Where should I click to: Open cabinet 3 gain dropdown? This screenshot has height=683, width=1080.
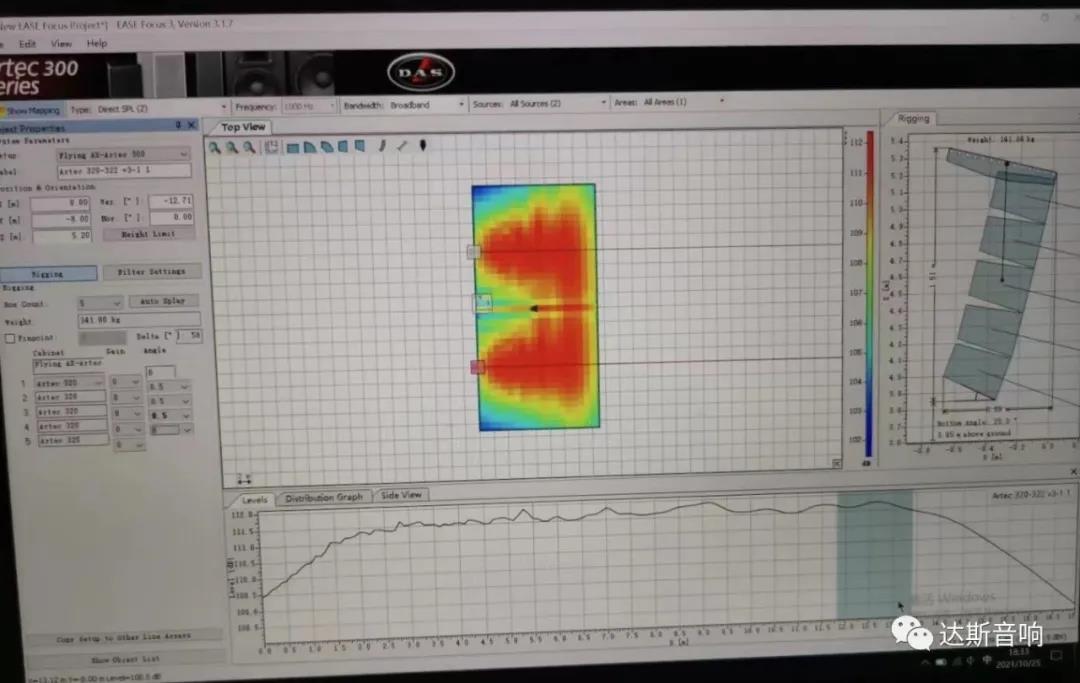tap(136, 413)
